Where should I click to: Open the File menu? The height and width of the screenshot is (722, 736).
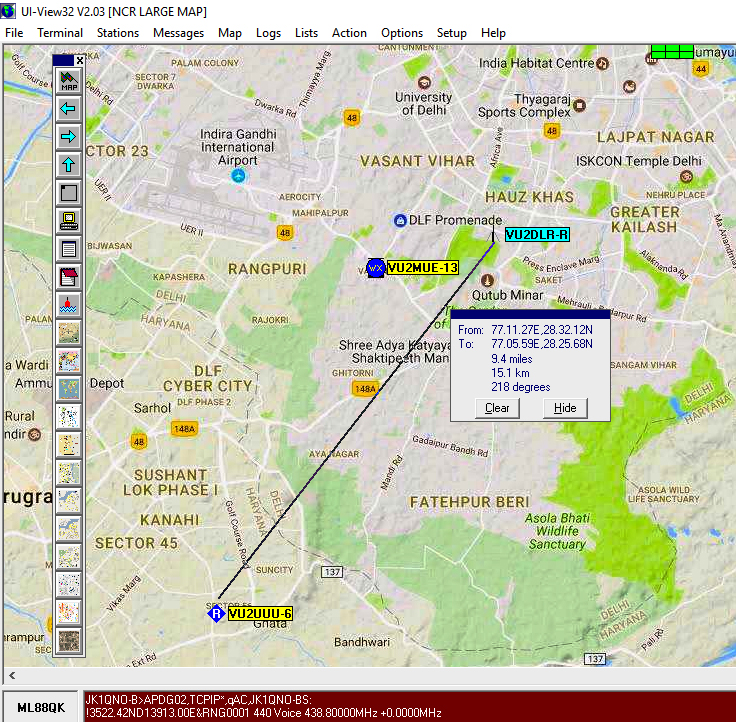pyautogui.click(x=14, y=33)
